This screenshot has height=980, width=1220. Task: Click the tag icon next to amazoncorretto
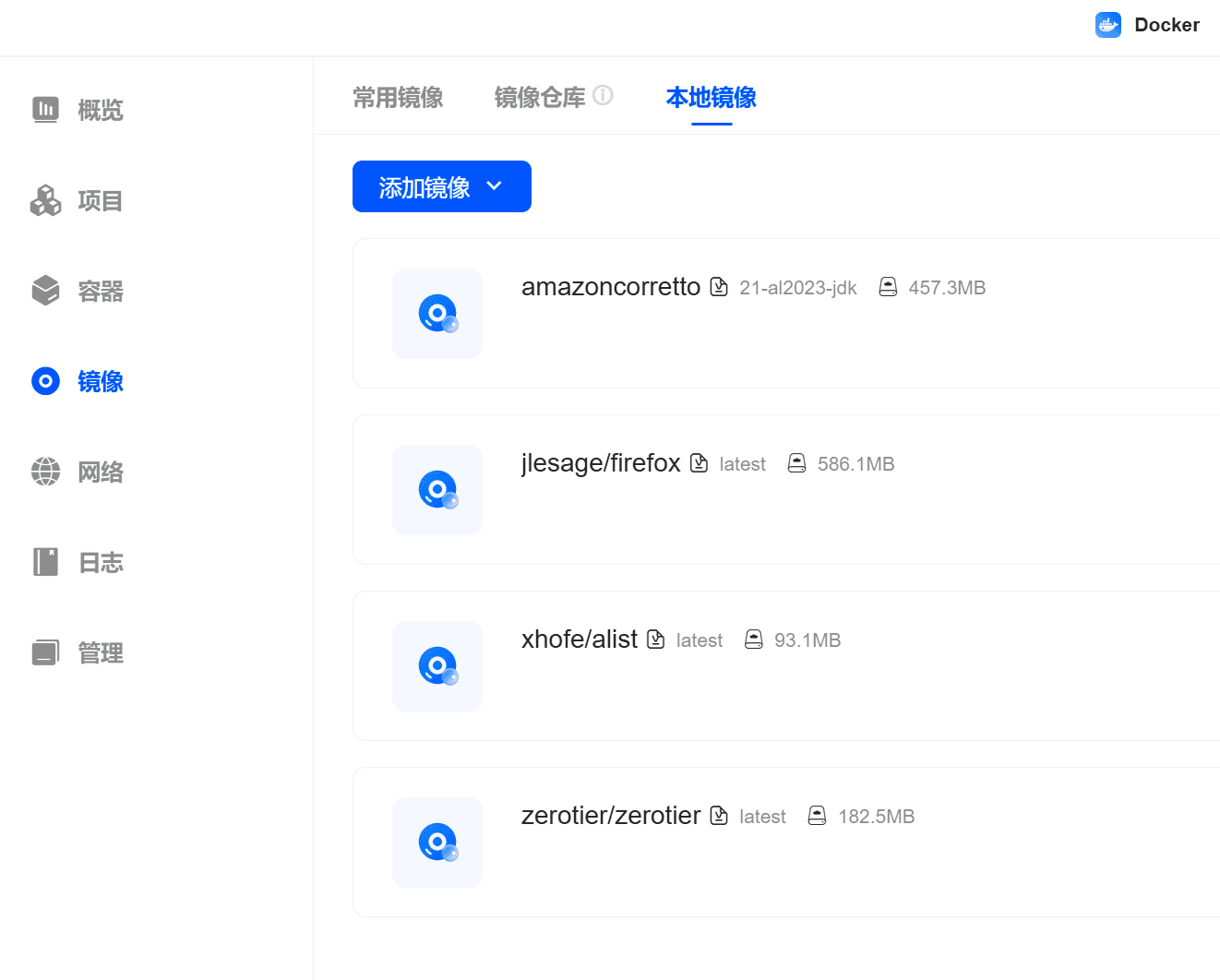coord(719,287)
